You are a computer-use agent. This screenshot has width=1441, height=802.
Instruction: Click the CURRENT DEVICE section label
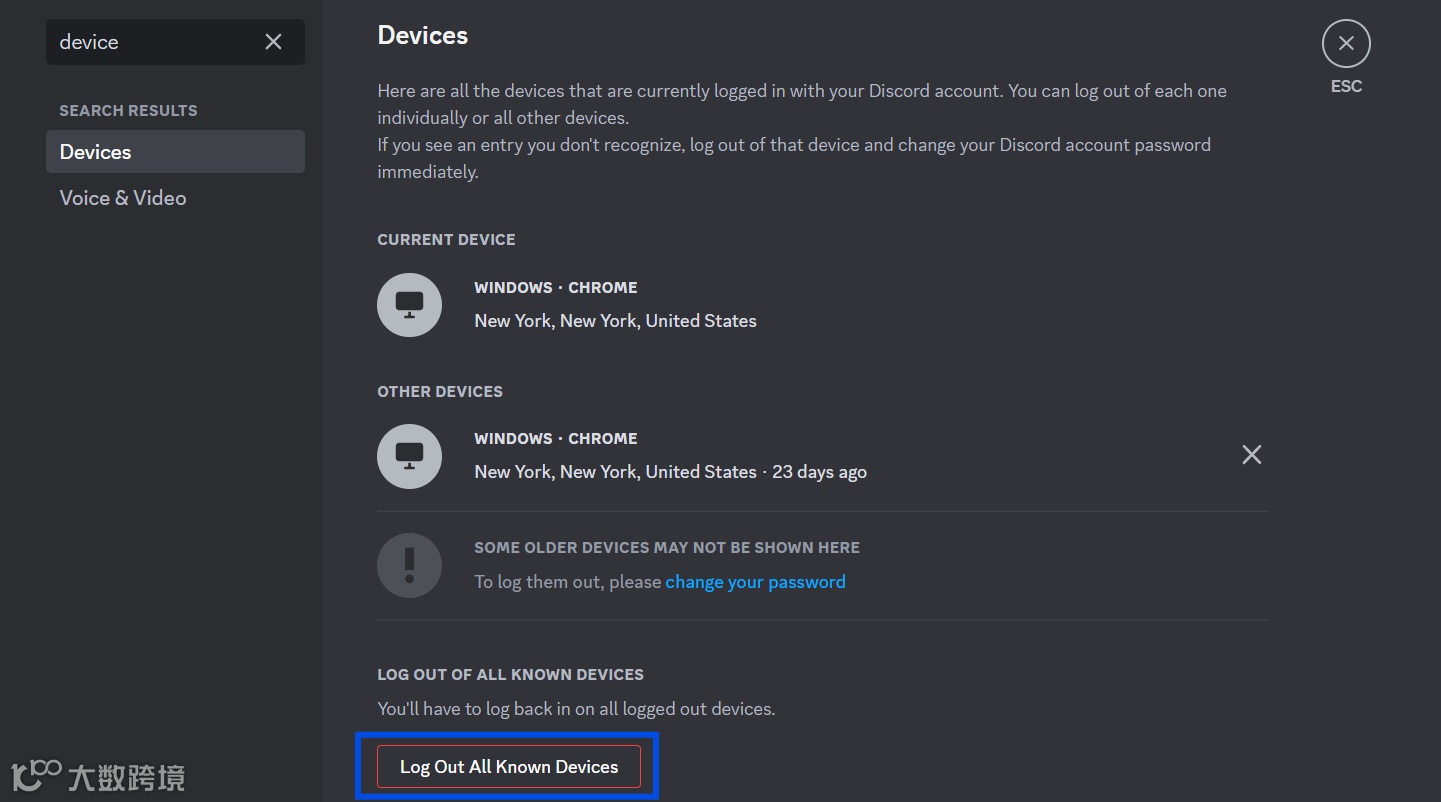(x=446, y=240)
